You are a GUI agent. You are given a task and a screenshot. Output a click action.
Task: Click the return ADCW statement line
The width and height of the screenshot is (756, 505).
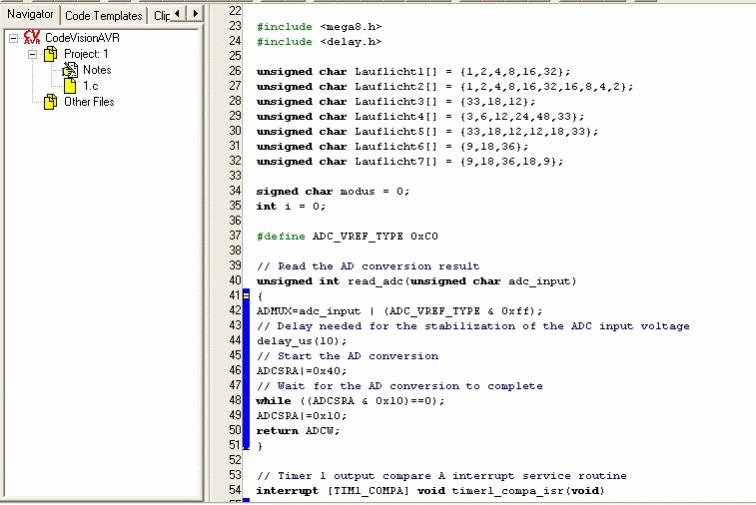[x=298, y=431]
